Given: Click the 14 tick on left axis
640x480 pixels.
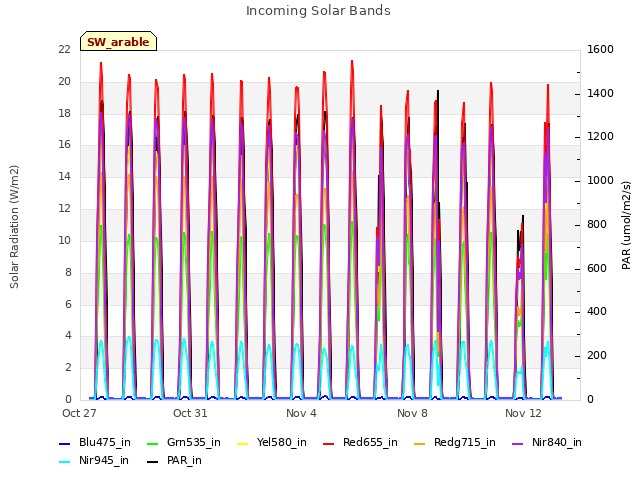Looking at the screenshot, I should [64, 176].
